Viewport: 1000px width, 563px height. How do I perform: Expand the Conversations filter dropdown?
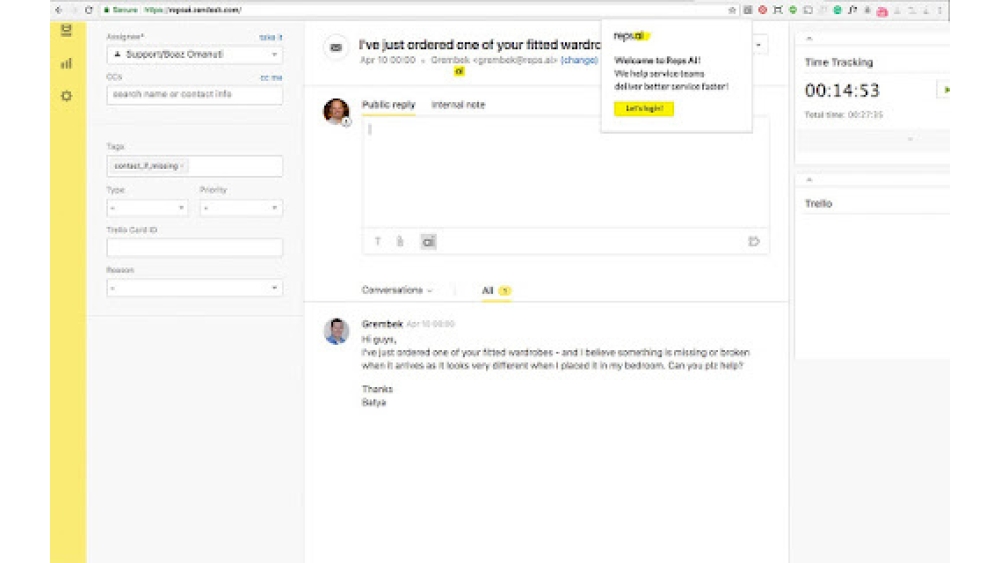coord(397,290)
